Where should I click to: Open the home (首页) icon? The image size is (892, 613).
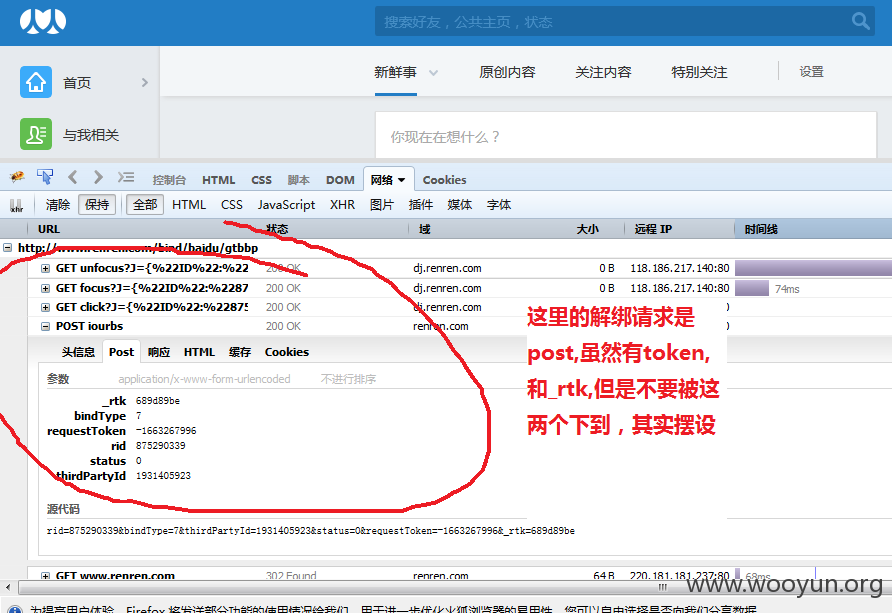(36, 82)
